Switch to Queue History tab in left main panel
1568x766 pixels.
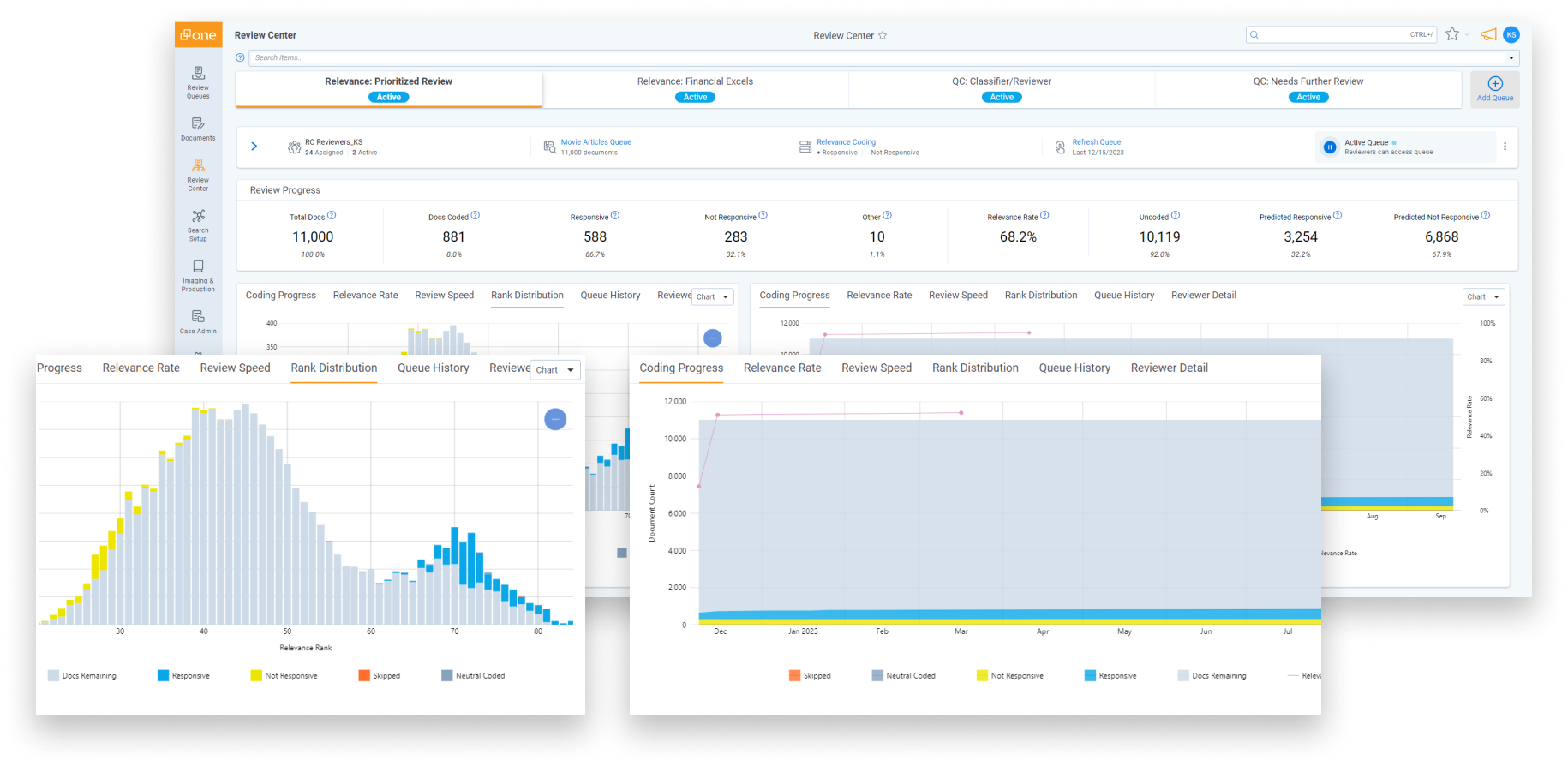click(x=610, y=295)
